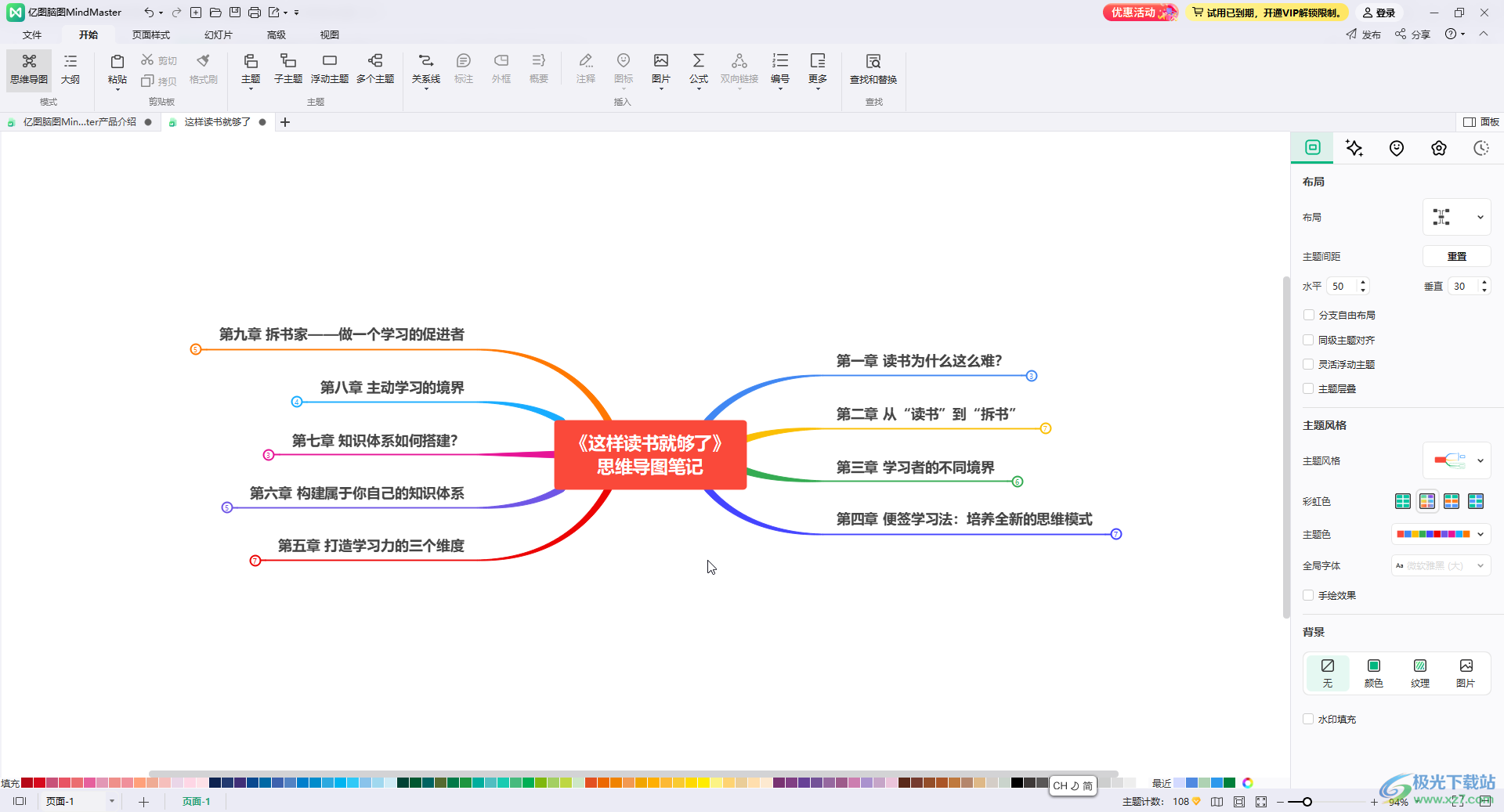
Task: Open the 主题风格 style dropdown
Action: coord(1457,460)
